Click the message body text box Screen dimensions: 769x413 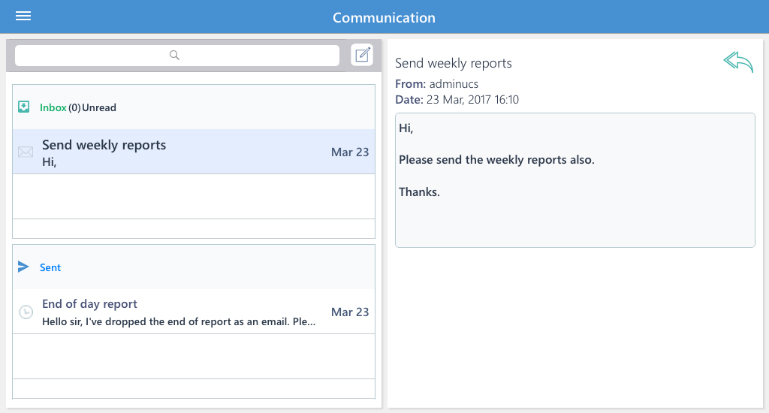click(575, 180)
